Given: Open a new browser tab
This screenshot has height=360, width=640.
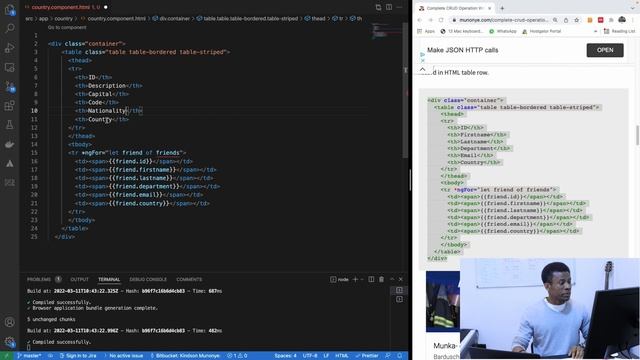Looking at the screenshot, I should 502,8.
